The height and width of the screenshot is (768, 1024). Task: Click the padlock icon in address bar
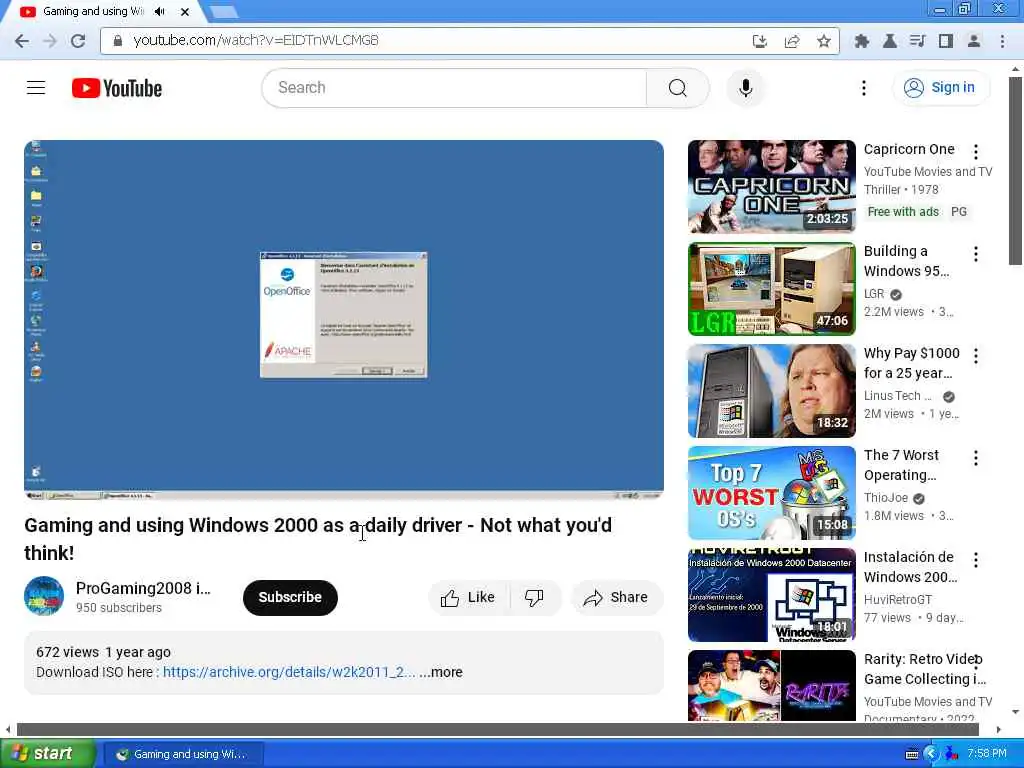pyautogui.click(x=118, y=40)
